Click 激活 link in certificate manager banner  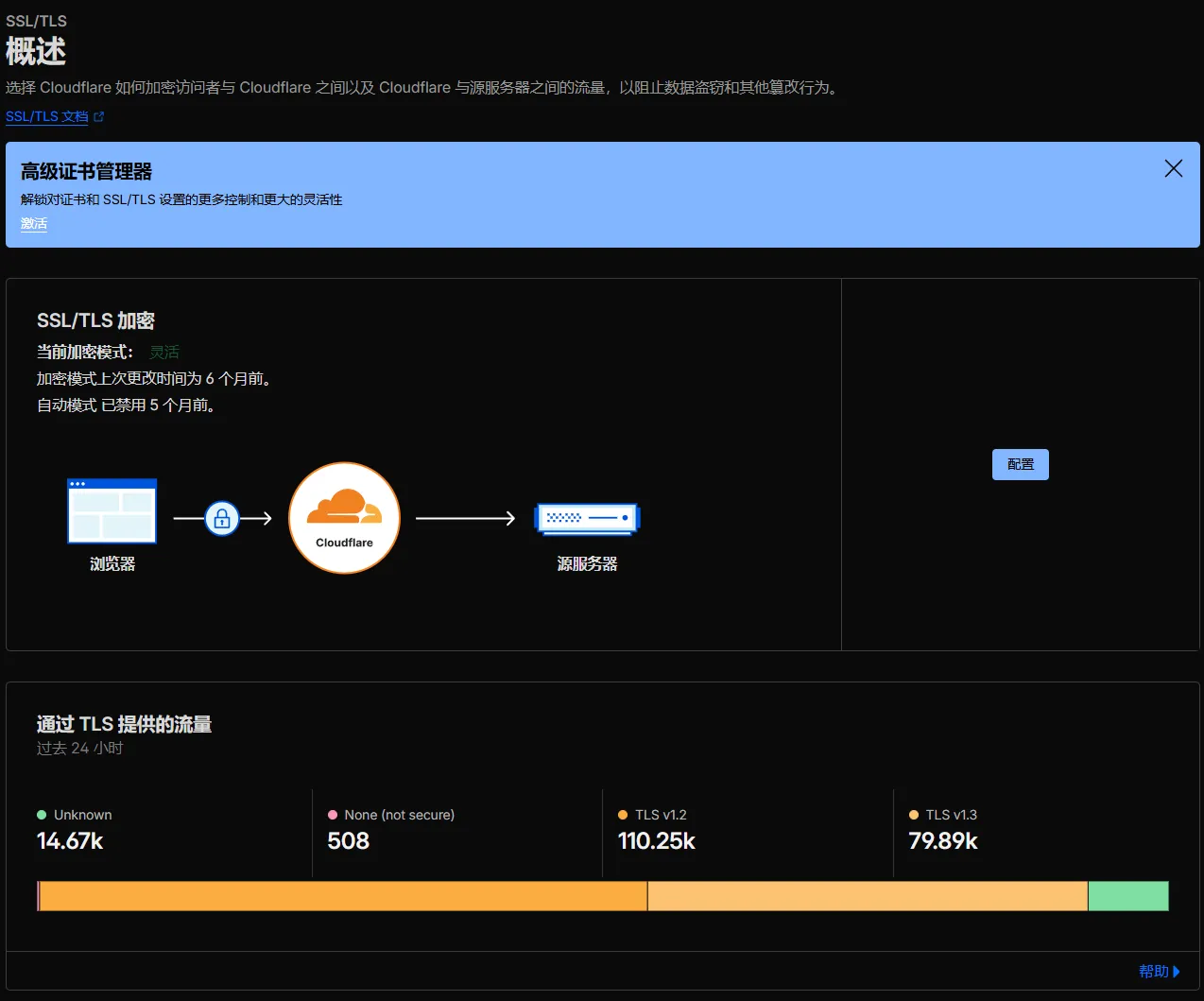[x=34, y=224]
